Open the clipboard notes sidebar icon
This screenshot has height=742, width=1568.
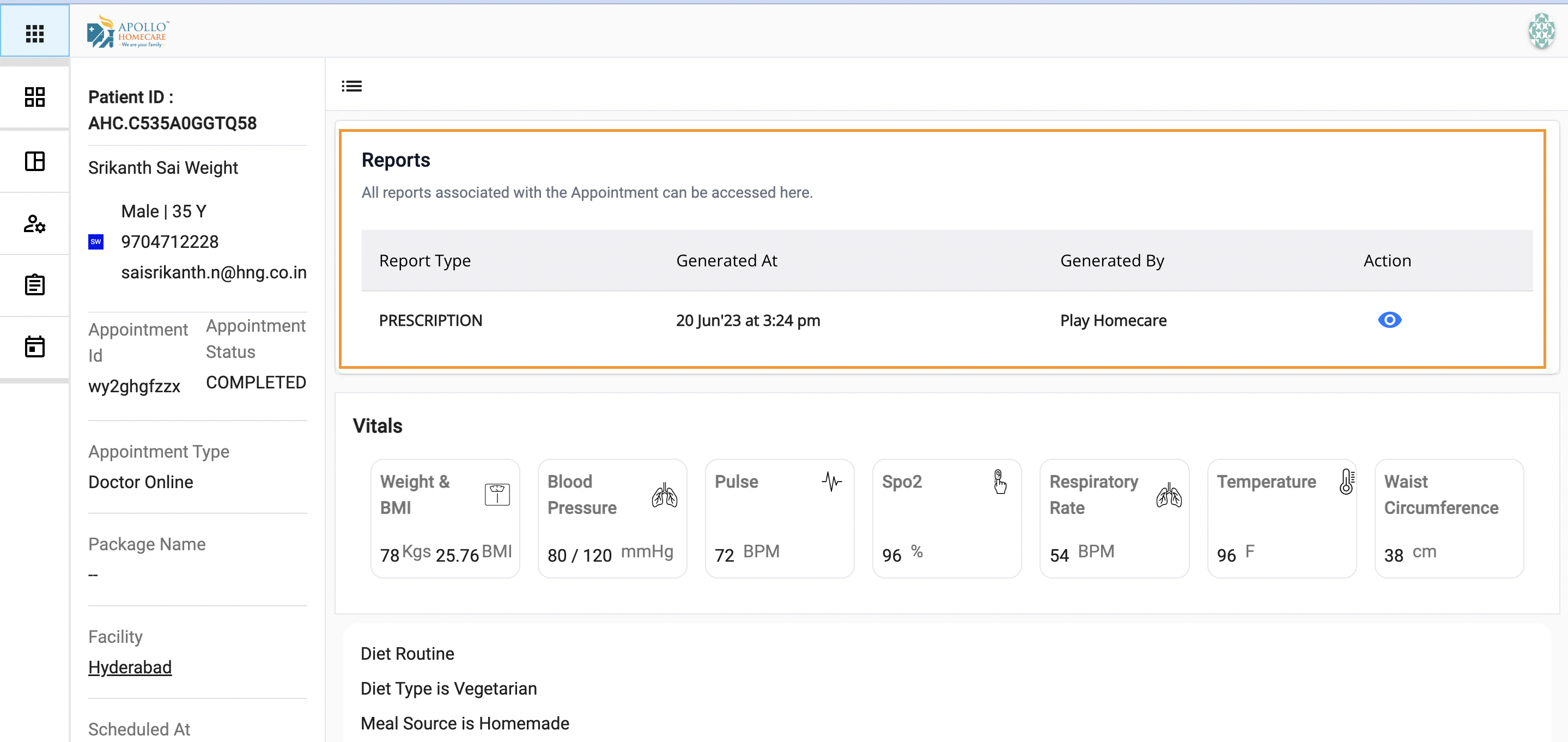[x=35, y=285]
